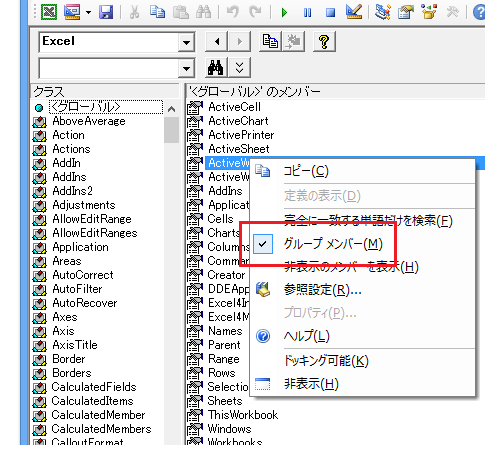Click the View Definition button

click(x=293, y=42)
